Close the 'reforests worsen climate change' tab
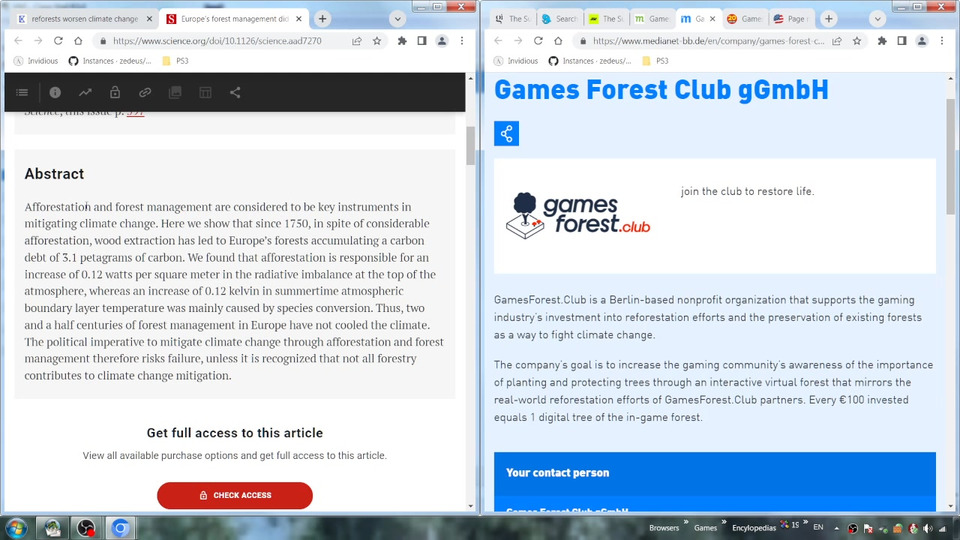This screenshot has height=540, width=960. coord(149,19)
